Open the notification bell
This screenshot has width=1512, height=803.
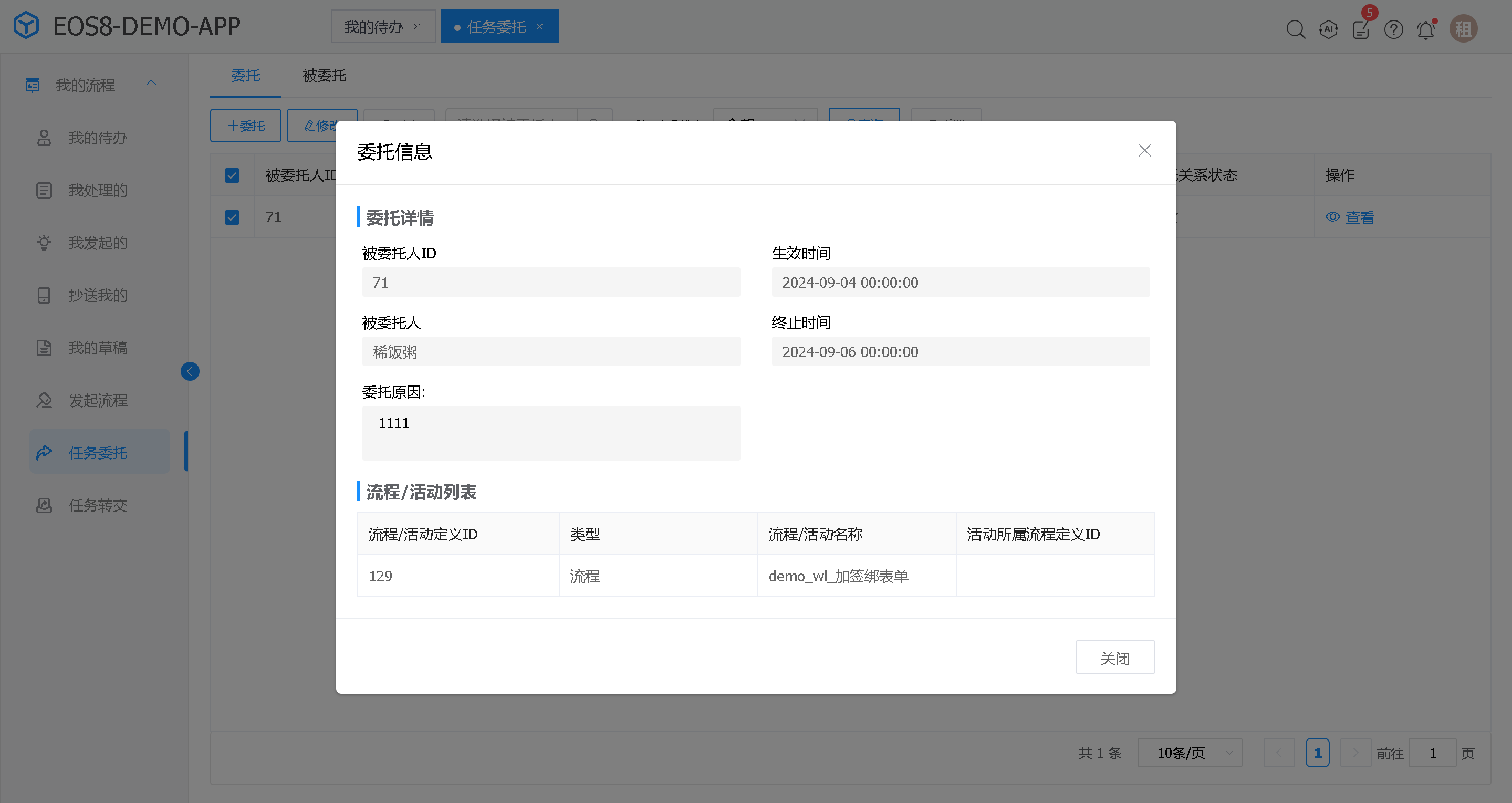(1426, 29)
